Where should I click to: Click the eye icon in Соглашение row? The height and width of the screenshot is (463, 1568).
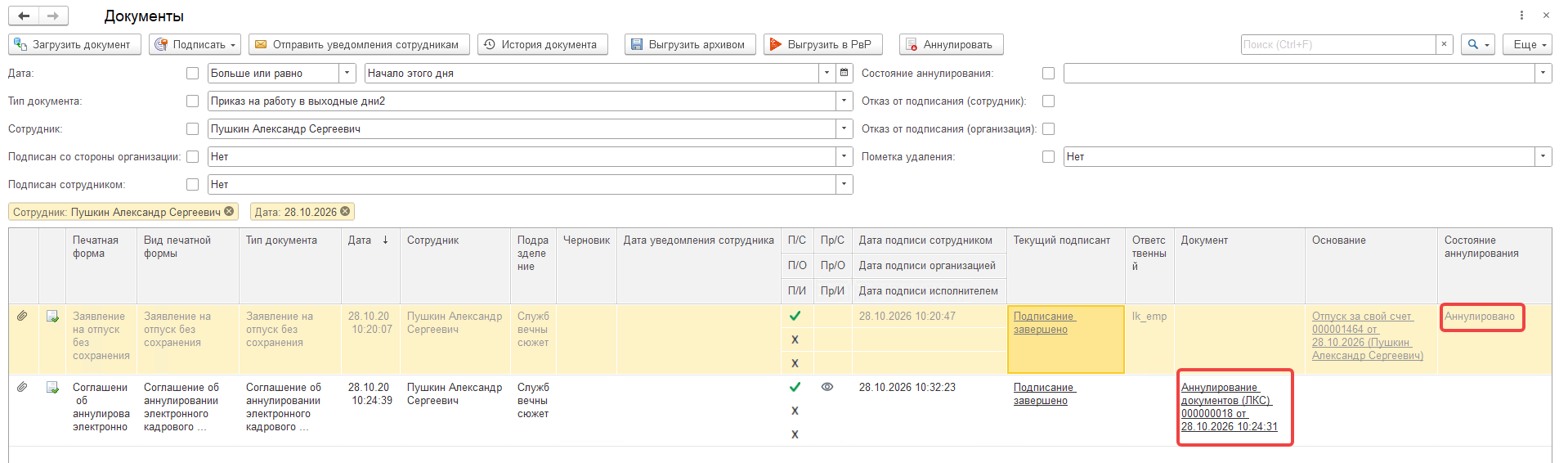(827, 387)
